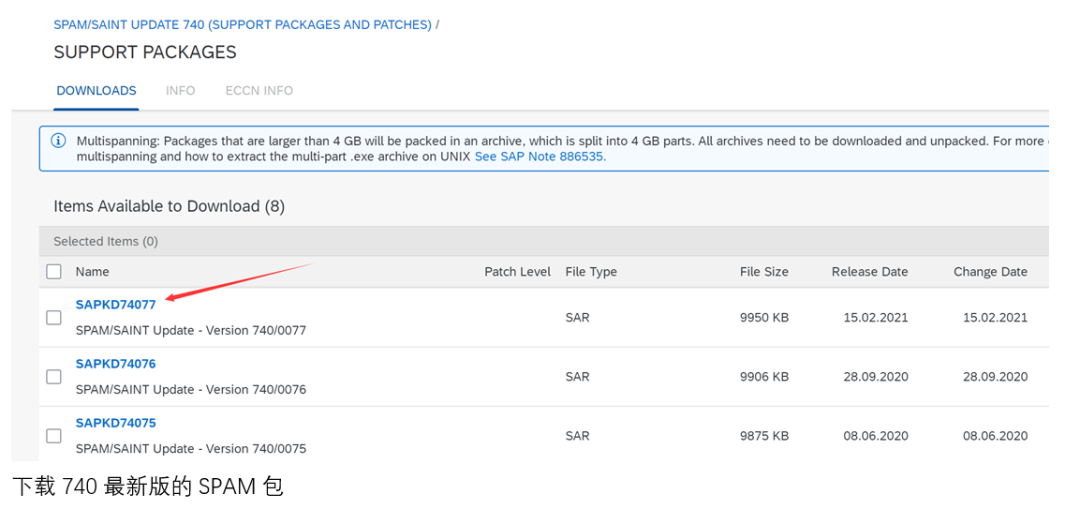Click release date 15.02.2021

[x=875, y=317]
